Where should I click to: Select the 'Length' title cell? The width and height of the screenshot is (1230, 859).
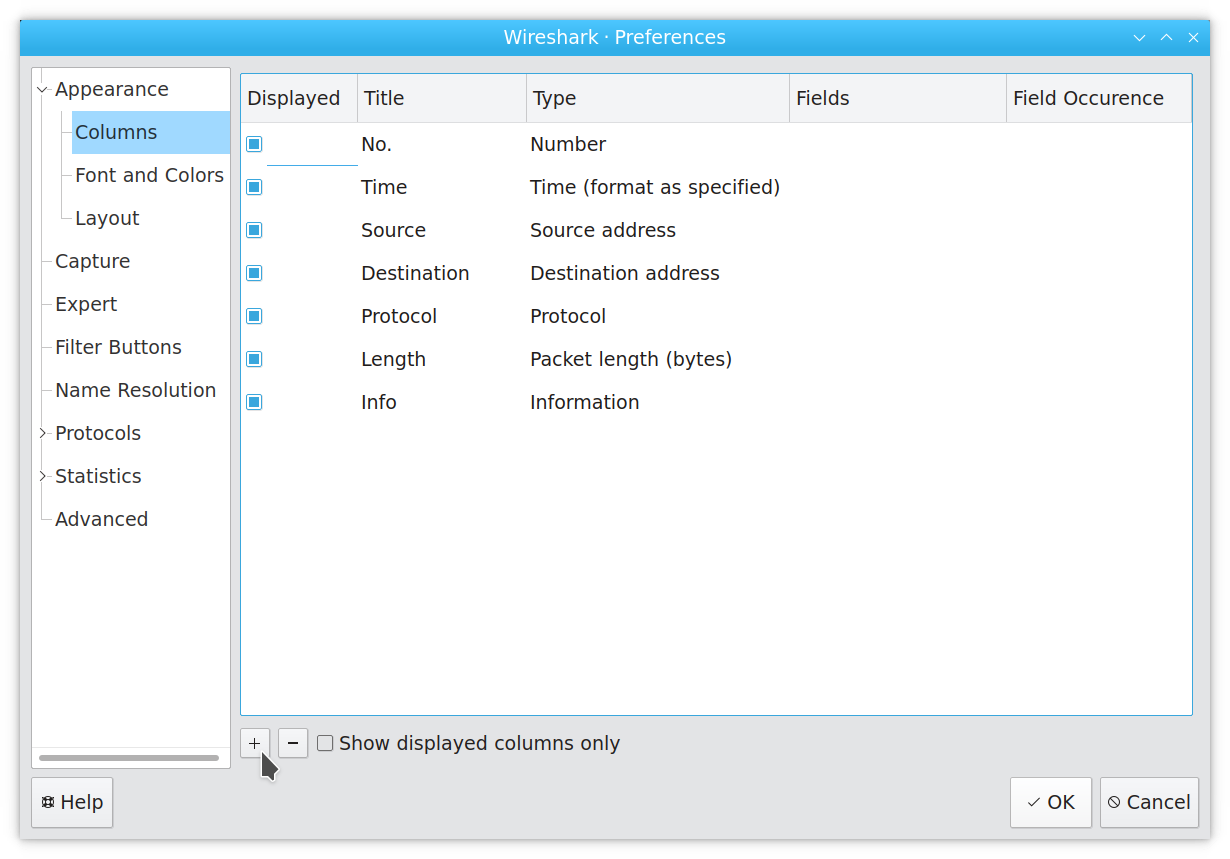(x=442, y=359)
